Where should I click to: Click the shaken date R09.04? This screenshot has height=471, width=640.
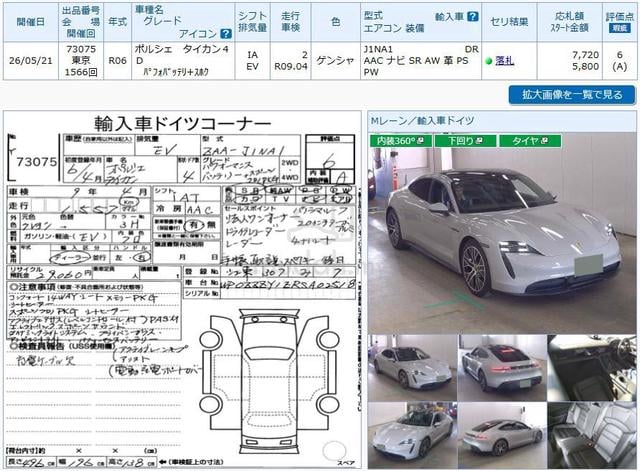[x=291, y=67]
